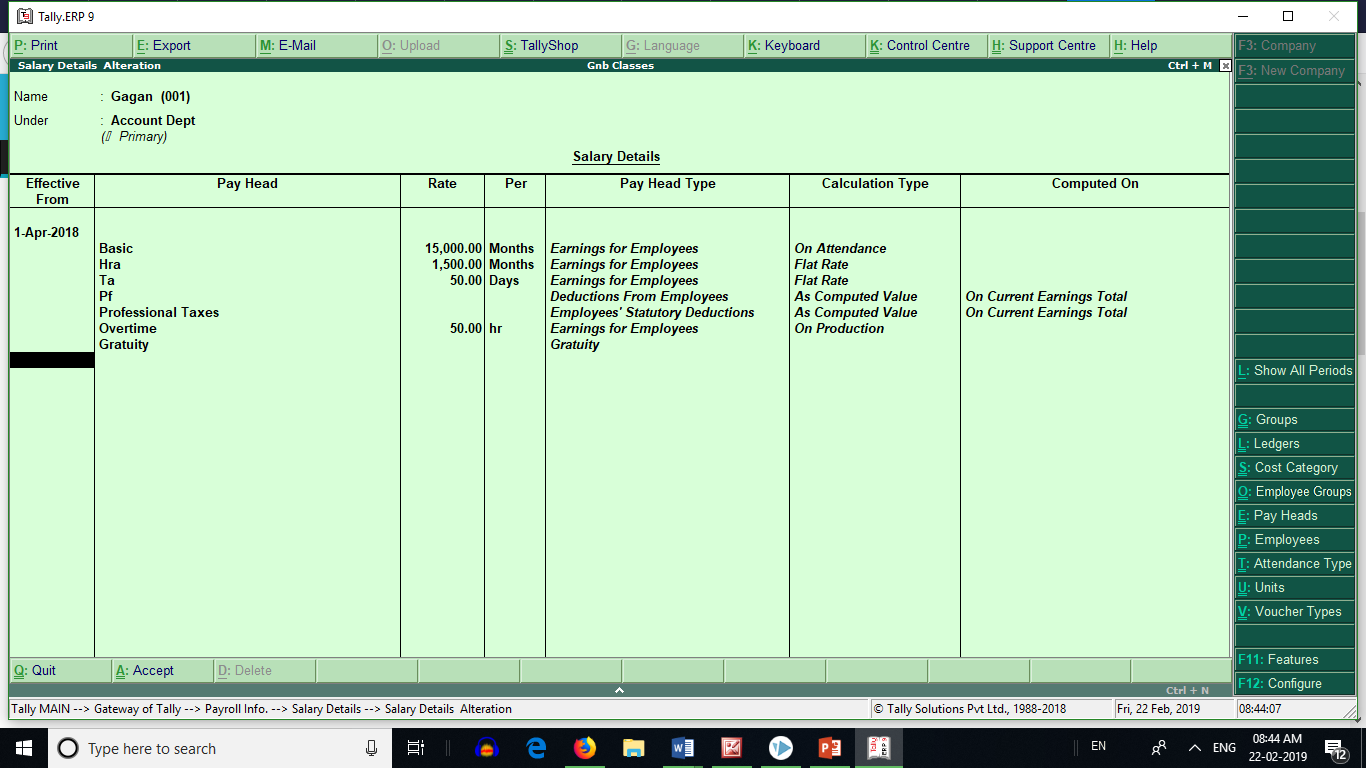
Task: Open Firefox from the taskbar
Action: tap(585, 747)
